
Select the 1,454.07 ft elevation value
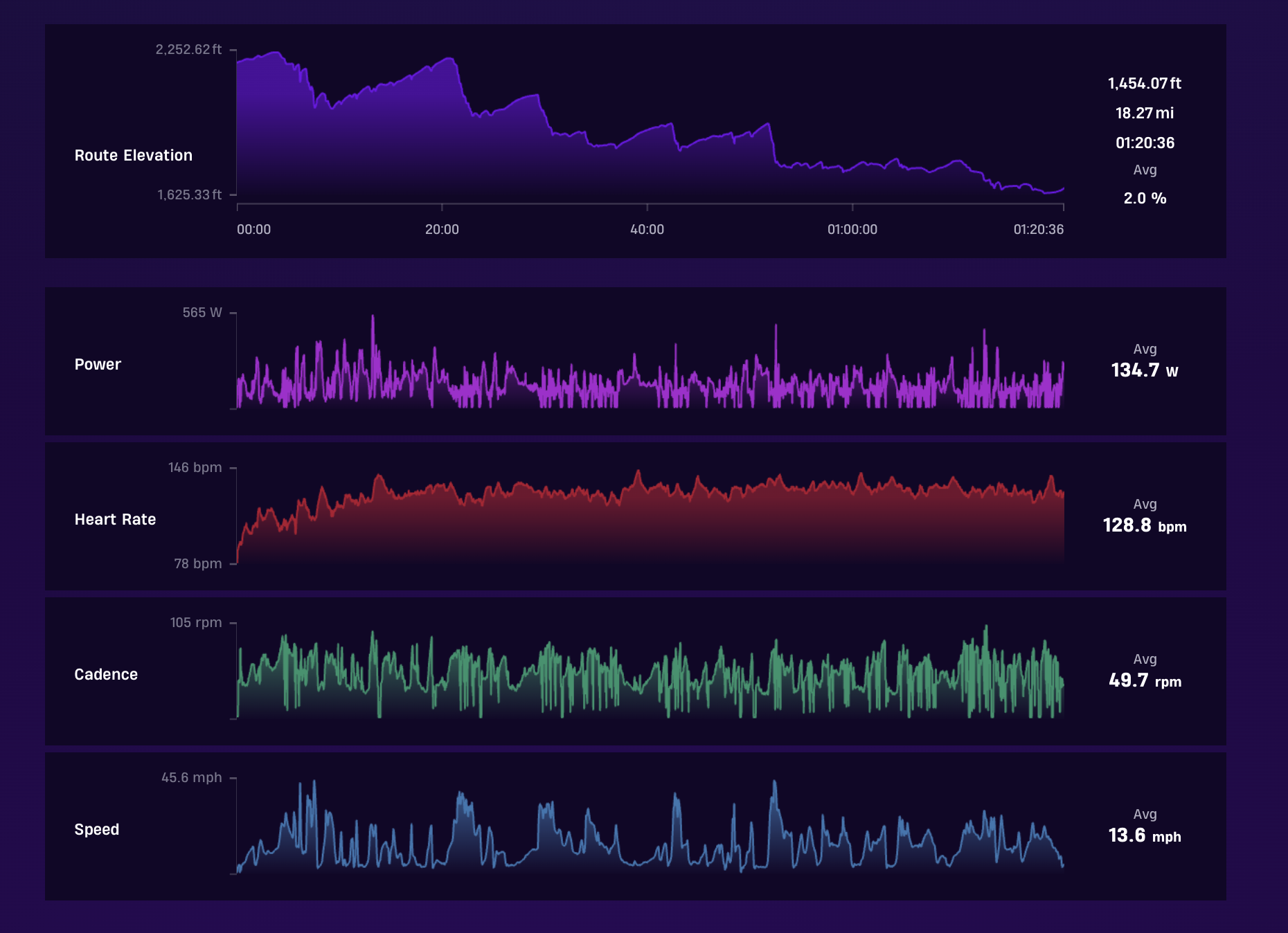click(x=1145, y=83)
